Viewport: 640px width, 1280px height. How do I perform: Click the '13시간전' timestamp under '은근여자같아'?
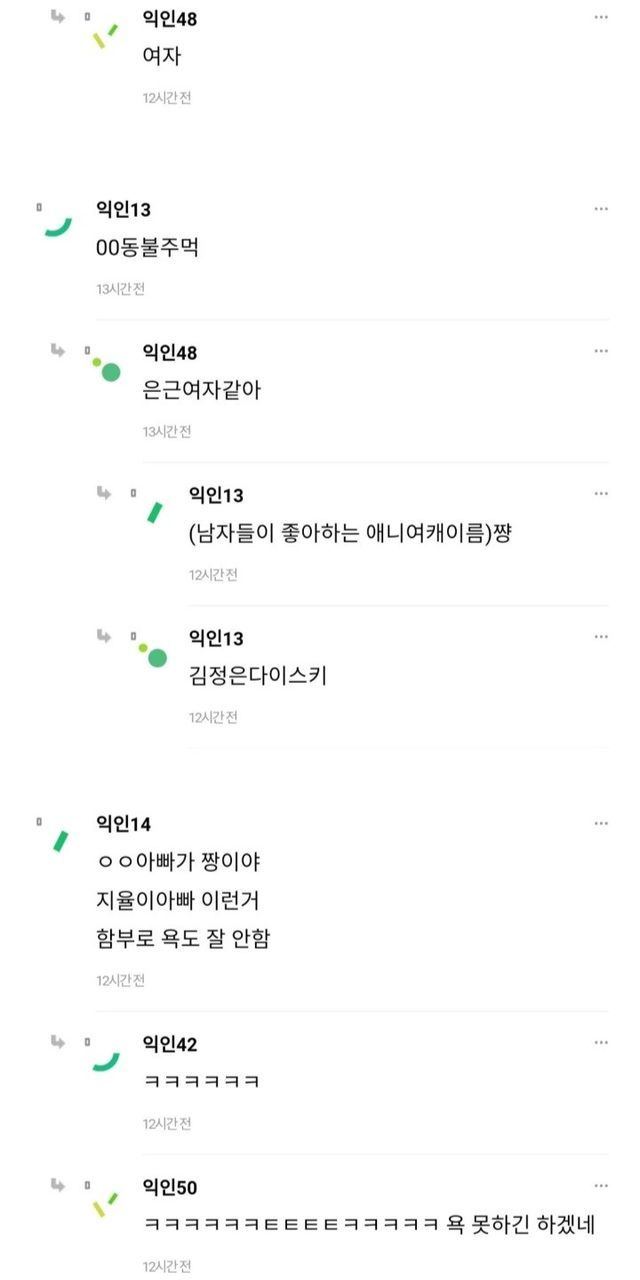(x=166, y=431)
